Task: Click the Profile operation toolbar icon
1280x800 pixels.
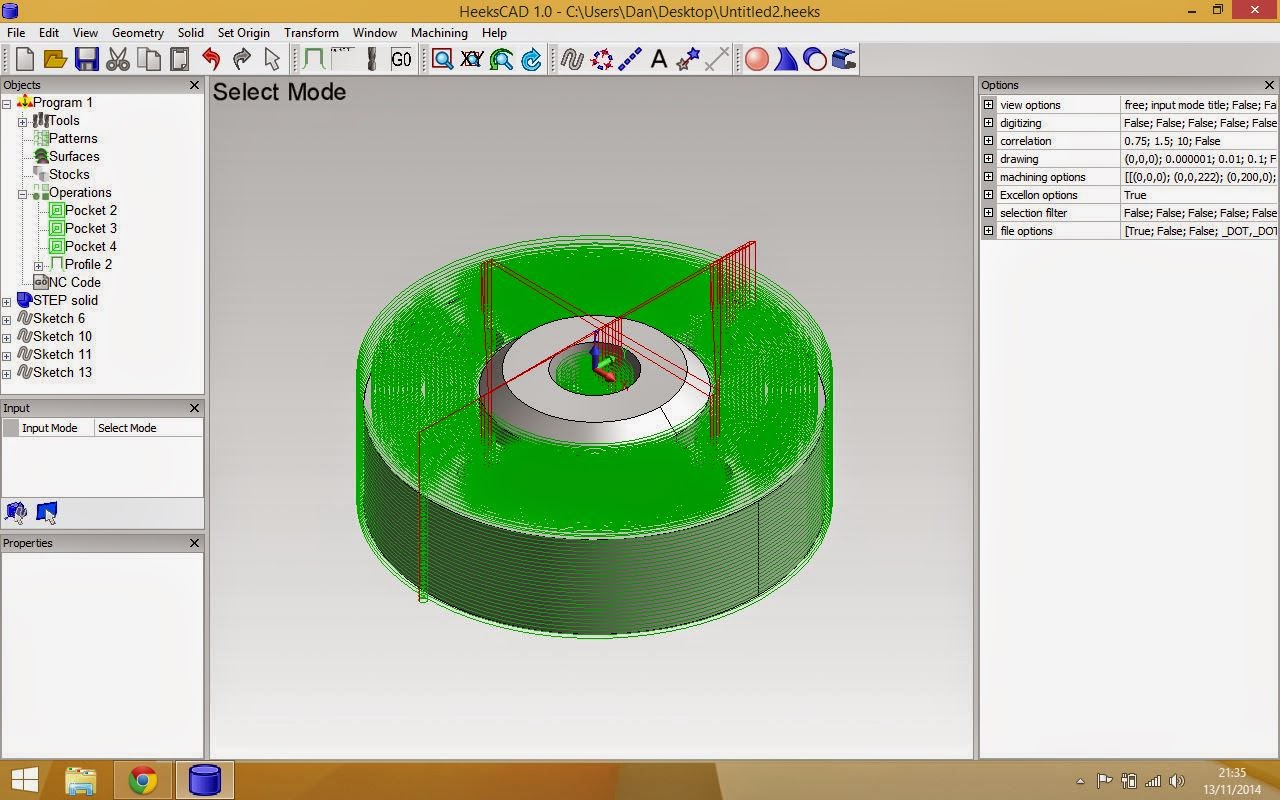Action: point(314,60)
